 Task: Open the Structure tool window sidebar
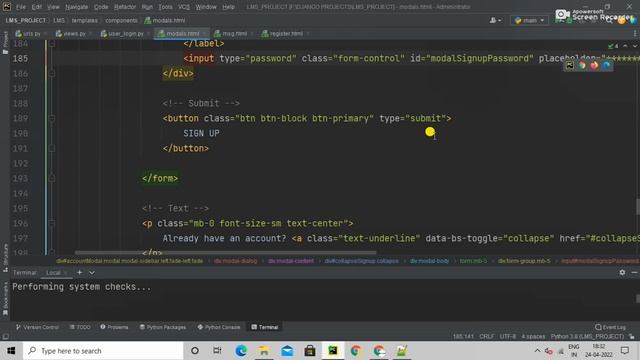(5, 258)
